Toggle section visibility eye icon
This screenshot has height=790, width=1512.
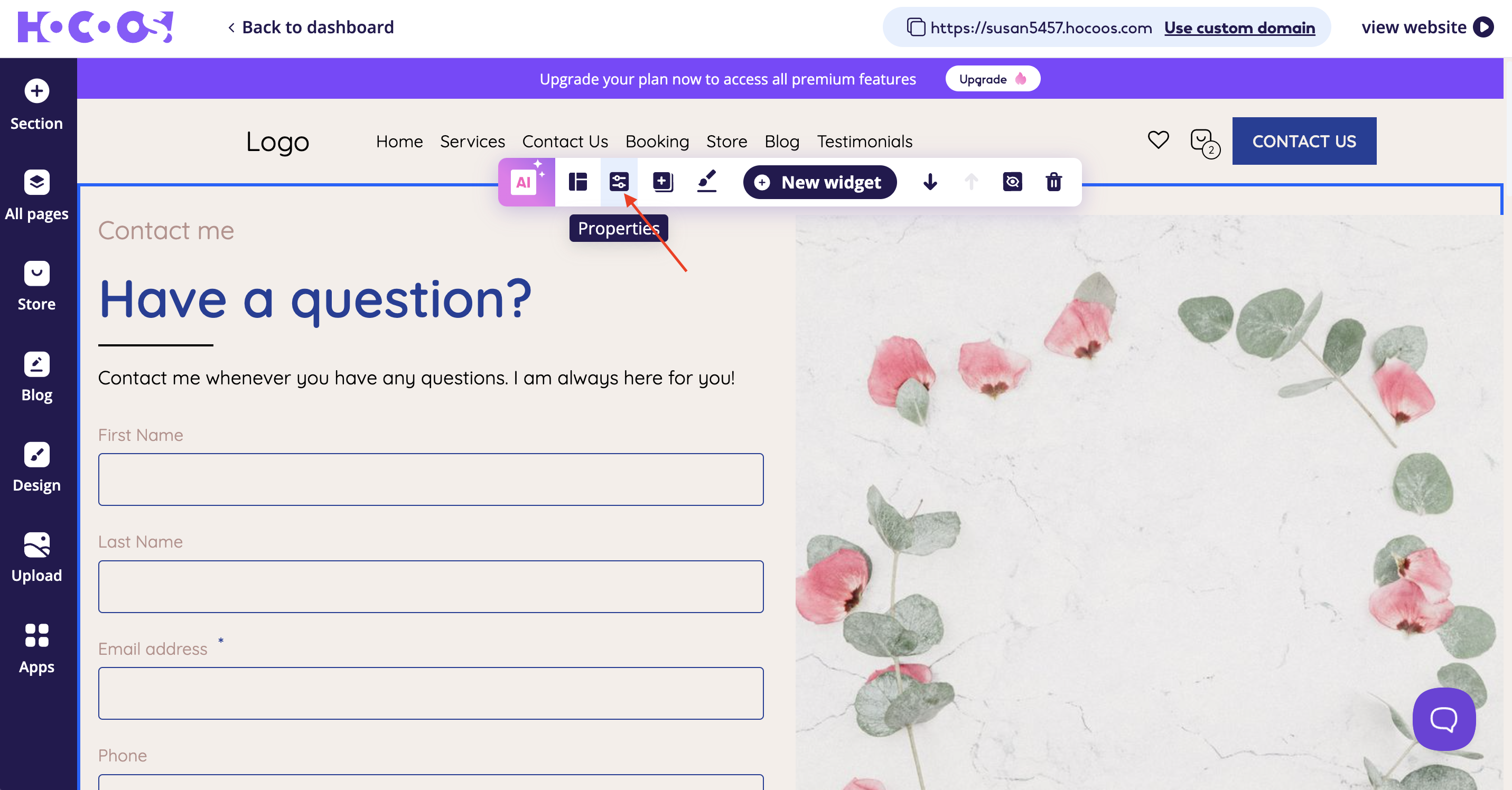1013,182
